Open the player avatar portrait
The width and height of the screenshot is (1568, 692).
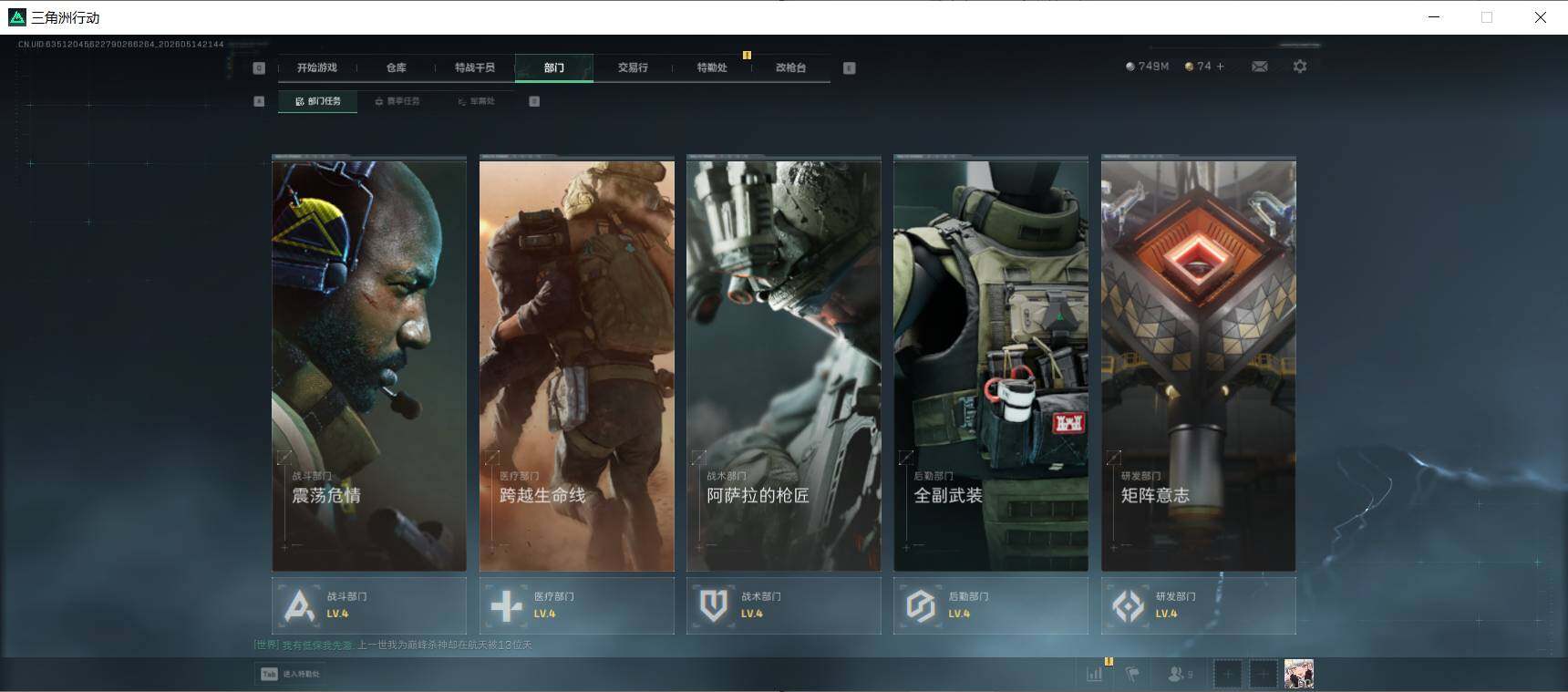click(x=1299, y=675)
